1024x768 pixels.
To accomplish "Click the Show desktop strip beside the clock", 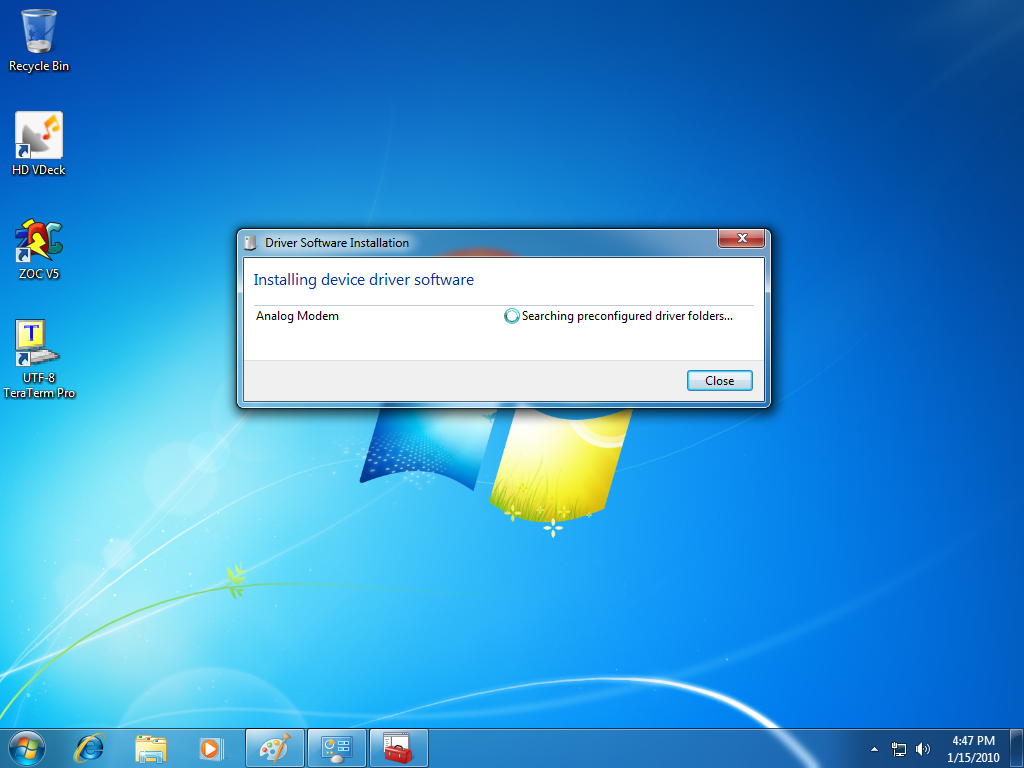I will (x=1017, y=748).
